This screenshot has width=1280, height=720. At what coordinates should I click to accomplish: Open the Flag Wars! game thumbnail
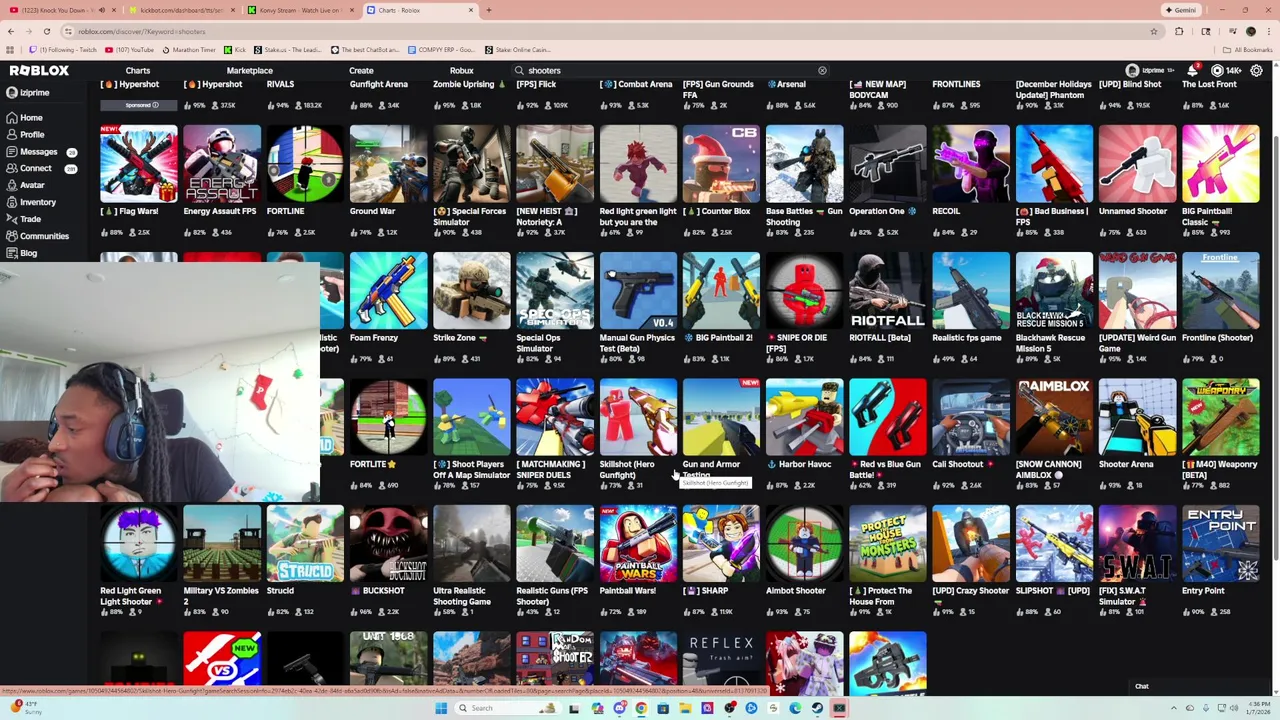pyautogui.click(x=138, y=164)
